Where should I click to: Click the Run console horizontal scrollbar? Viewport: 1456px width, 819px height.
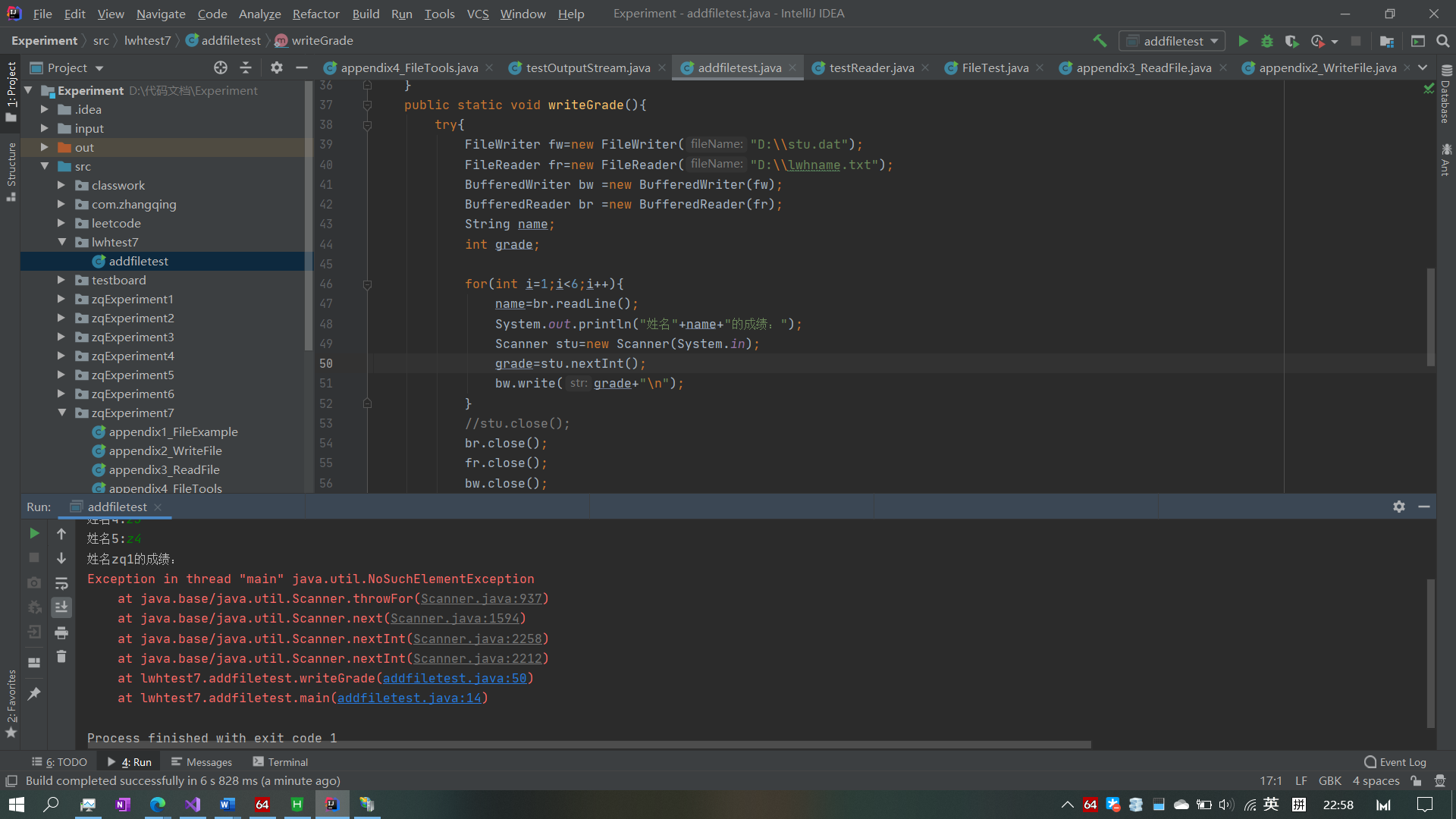coord(584,745)
